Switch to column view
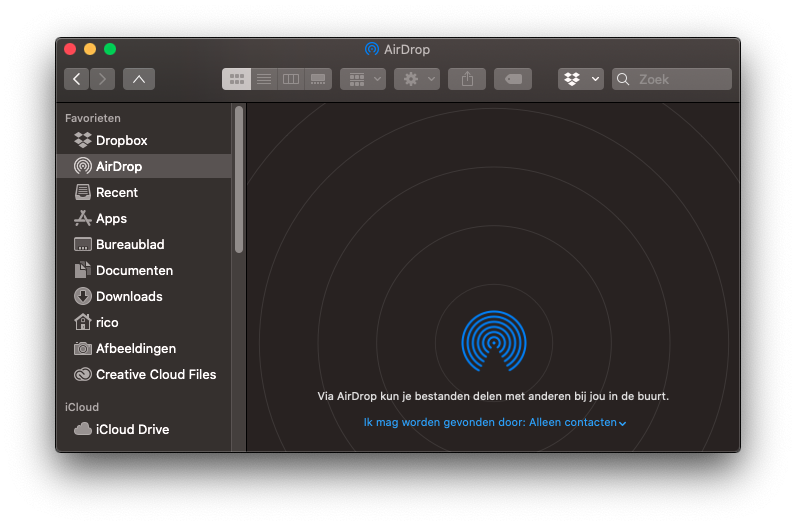796x526 pixels. [x=291, y=79]
